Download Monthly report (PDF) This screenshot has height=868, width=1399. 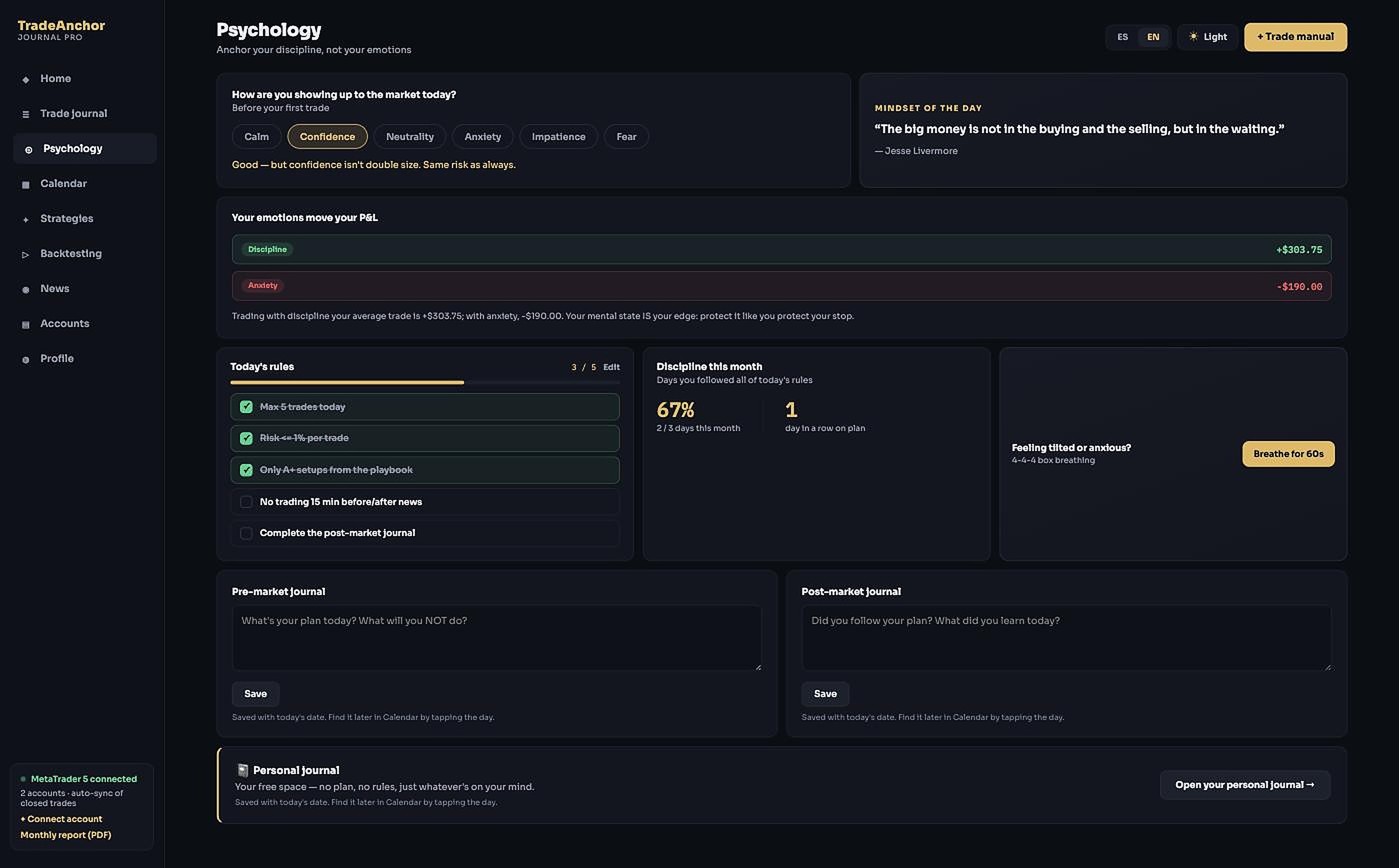(65, 834)
